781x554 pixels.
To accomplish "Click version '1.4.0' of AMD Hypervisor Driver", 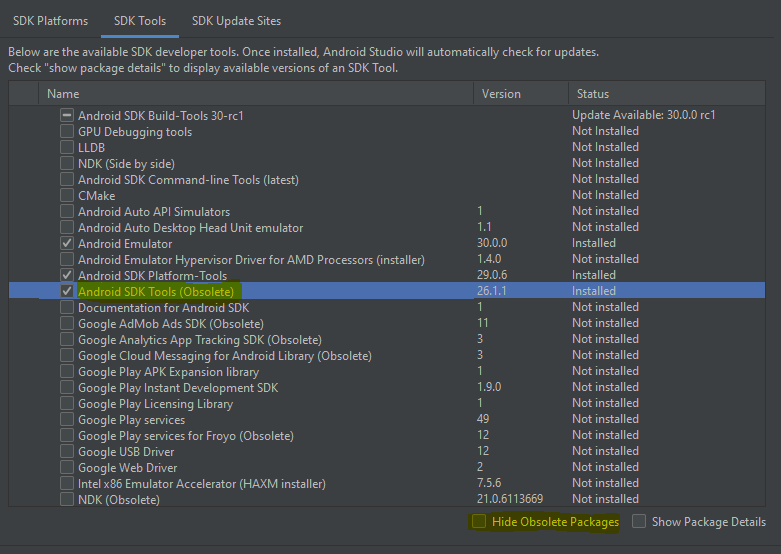I will click(x=489, y=259).
